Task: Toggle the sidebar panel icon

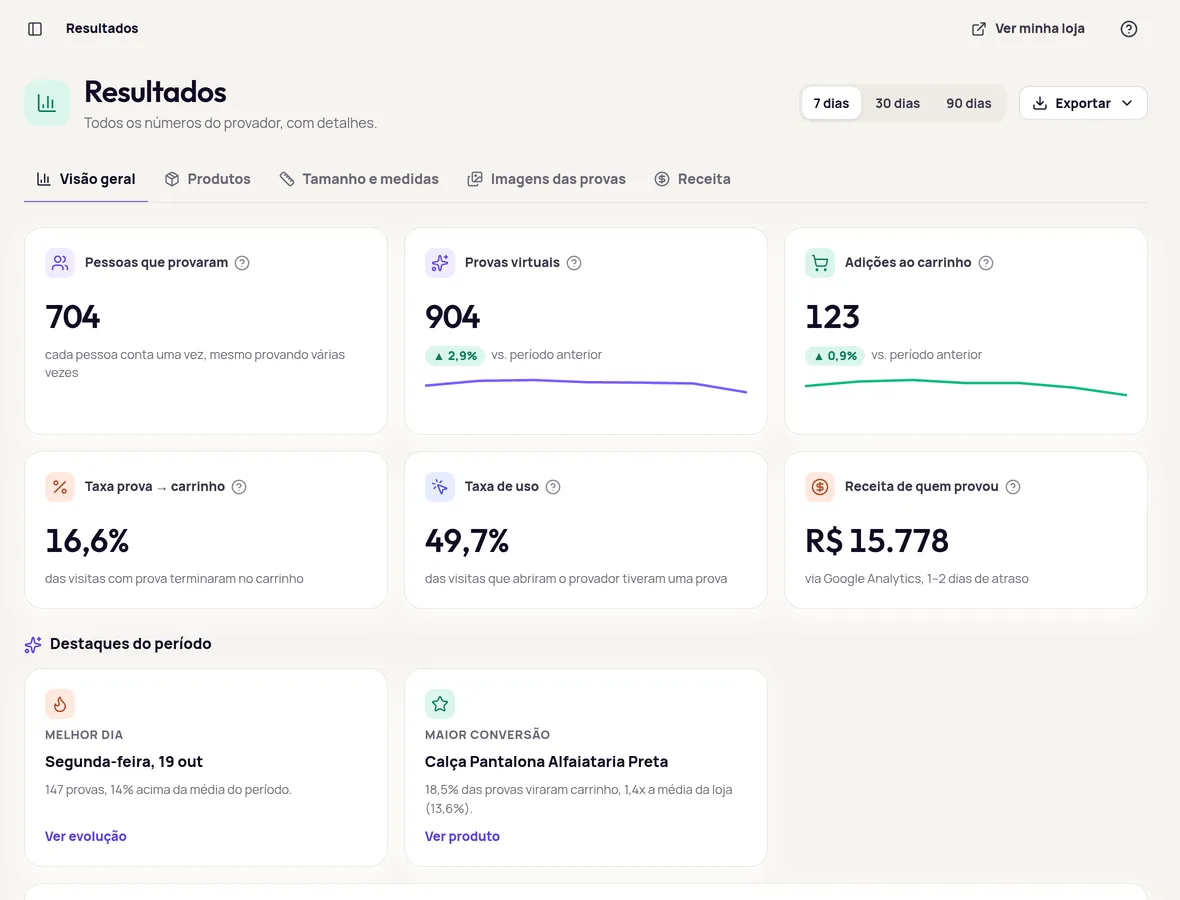Action: [x=35, y=29]
